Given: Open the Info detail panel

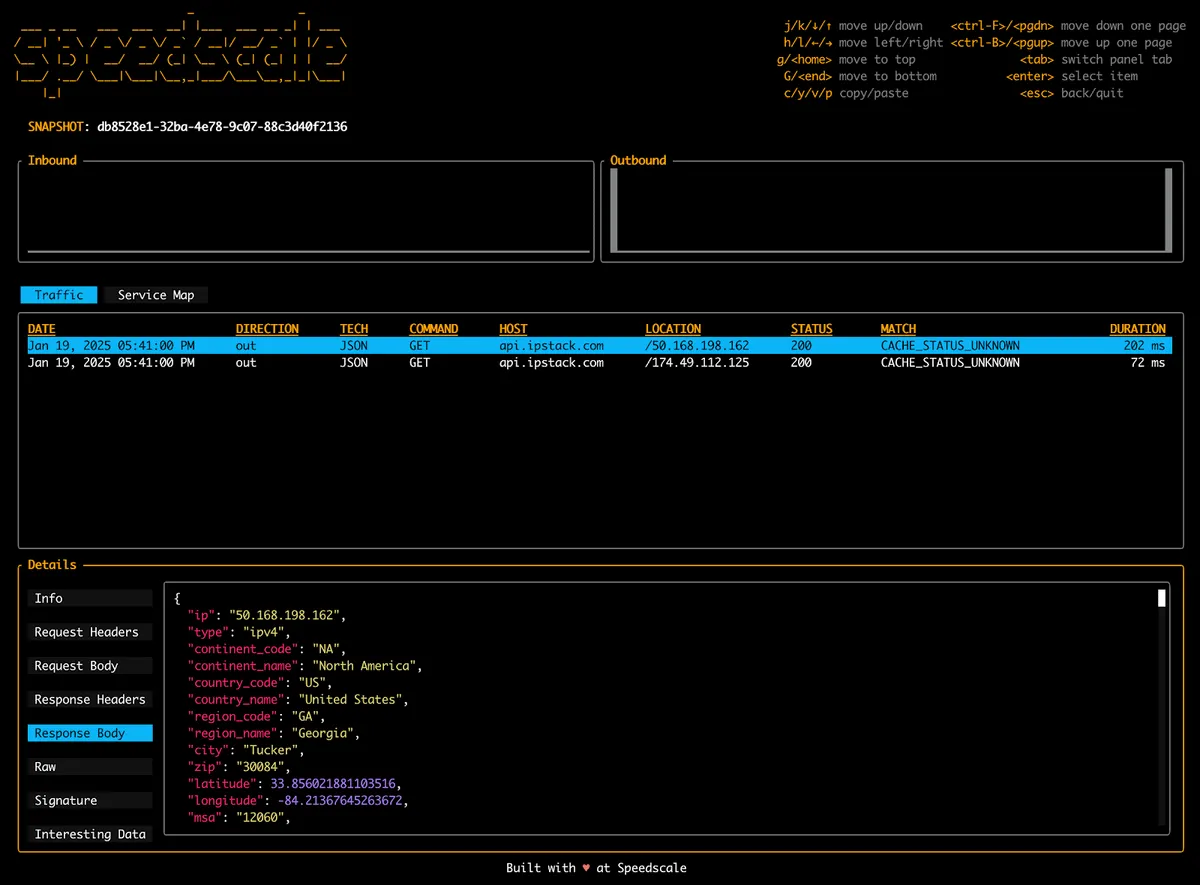Looking at the screenshot, I should 90,598.
